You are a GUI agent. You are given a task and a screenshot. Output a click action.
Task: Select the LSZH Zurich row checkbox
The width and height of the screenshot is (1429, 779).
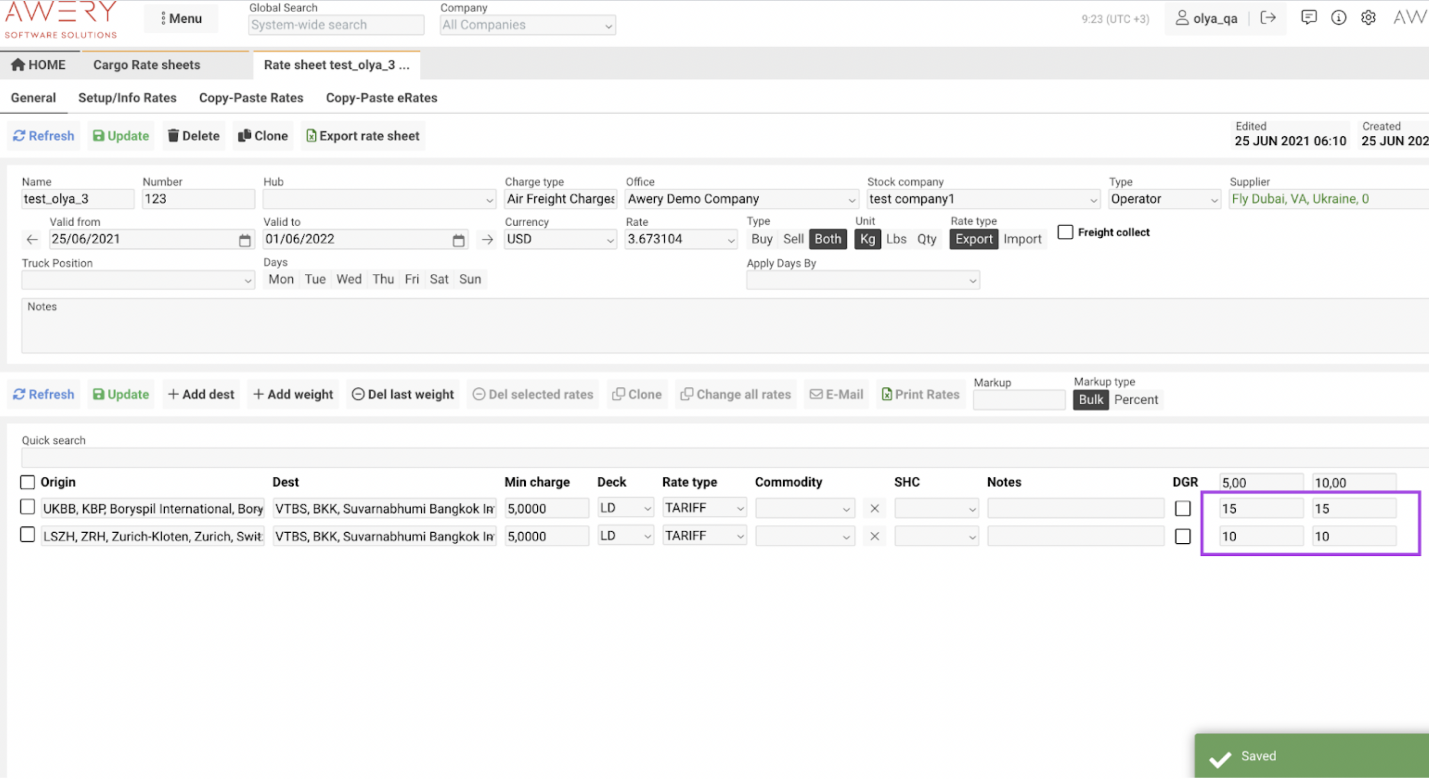28,536
